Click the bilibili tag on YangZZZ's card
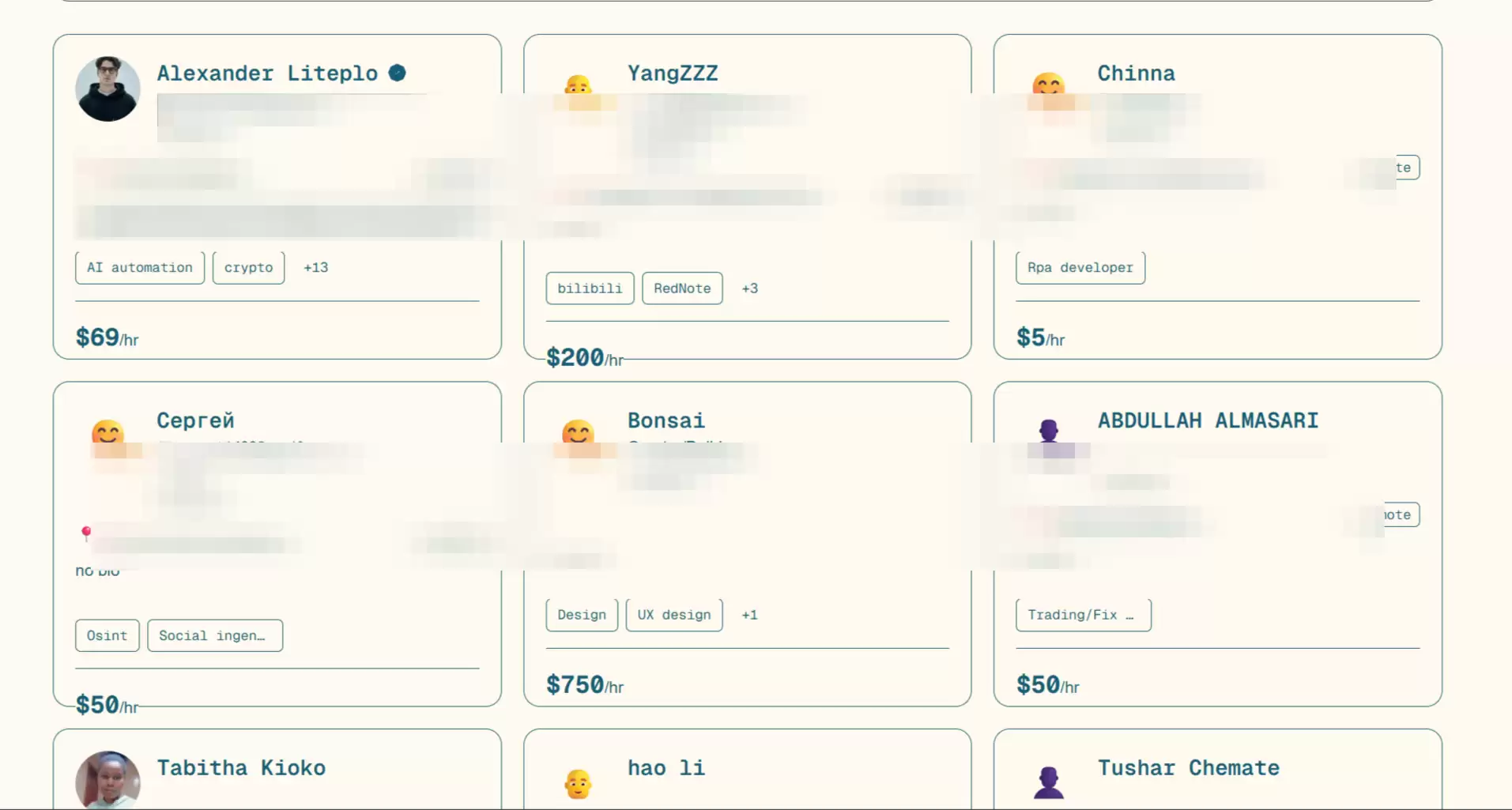This screenshot has height=810, width=1512. (x=590, y=288)
